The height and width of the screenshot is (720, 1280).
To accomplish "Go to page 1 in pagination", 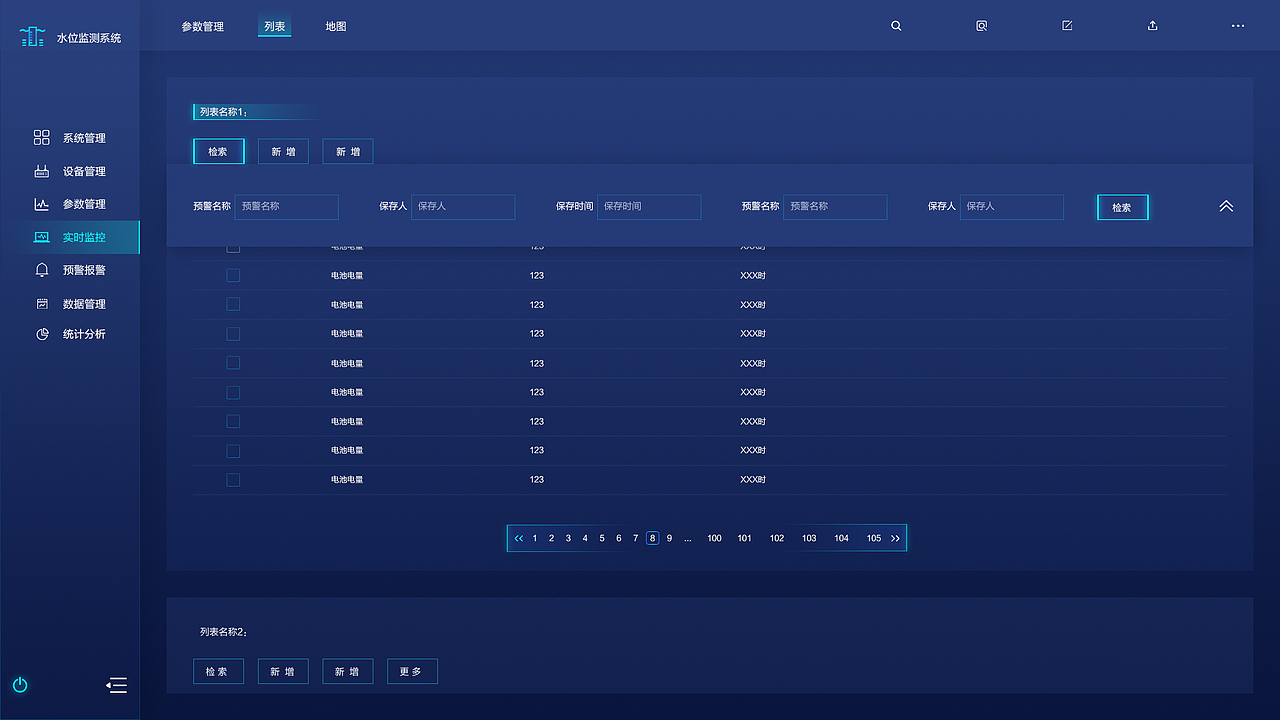I will coord(535,538).
